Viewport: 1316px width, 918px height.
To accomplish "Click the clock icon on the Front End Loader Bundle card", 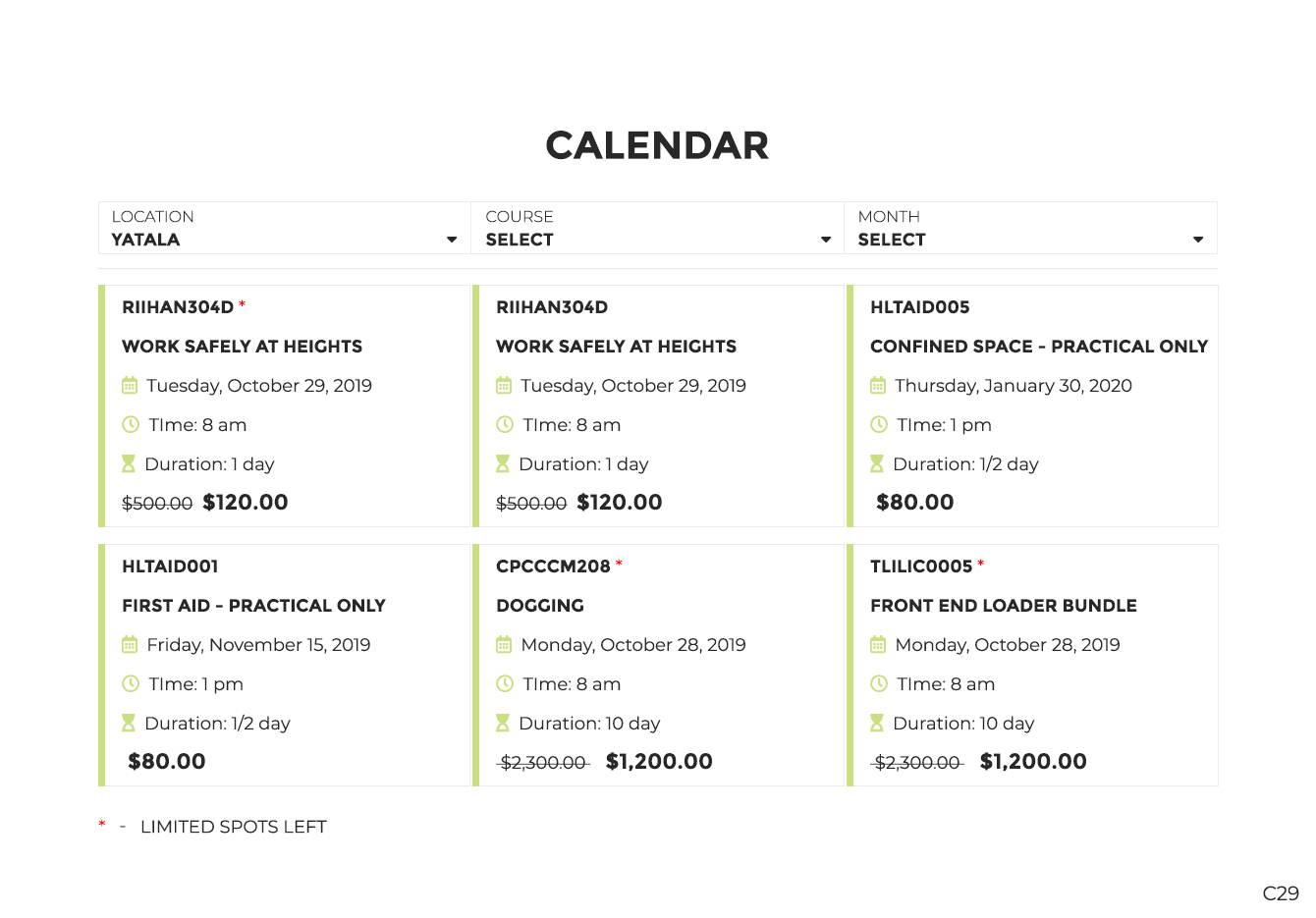I will click(x=879, y=683).
